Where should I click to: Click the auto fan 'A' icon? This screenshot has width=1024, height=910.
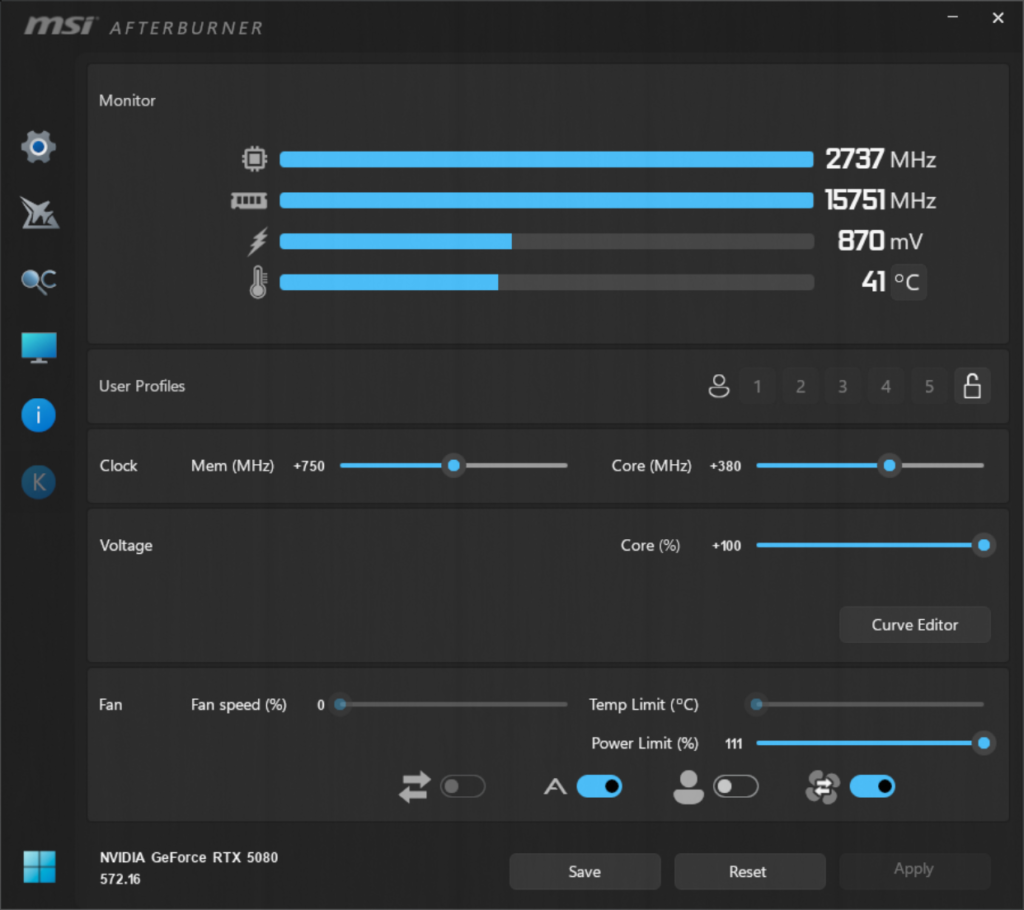555,787
